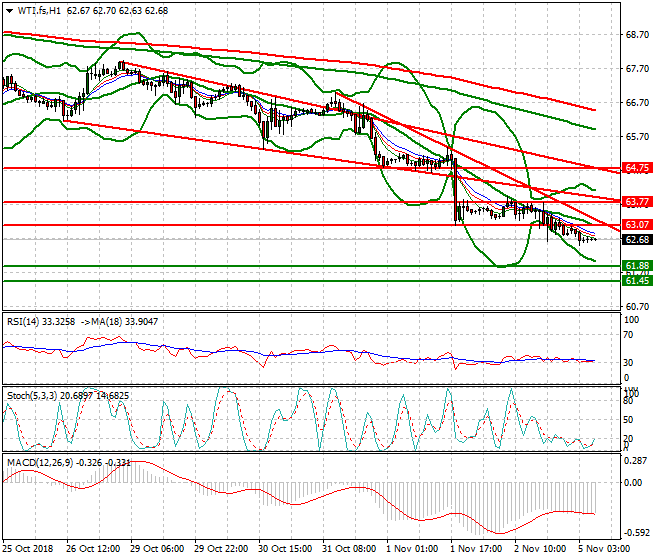Click the MACD 0.00 axis value

tap(633, 483)
